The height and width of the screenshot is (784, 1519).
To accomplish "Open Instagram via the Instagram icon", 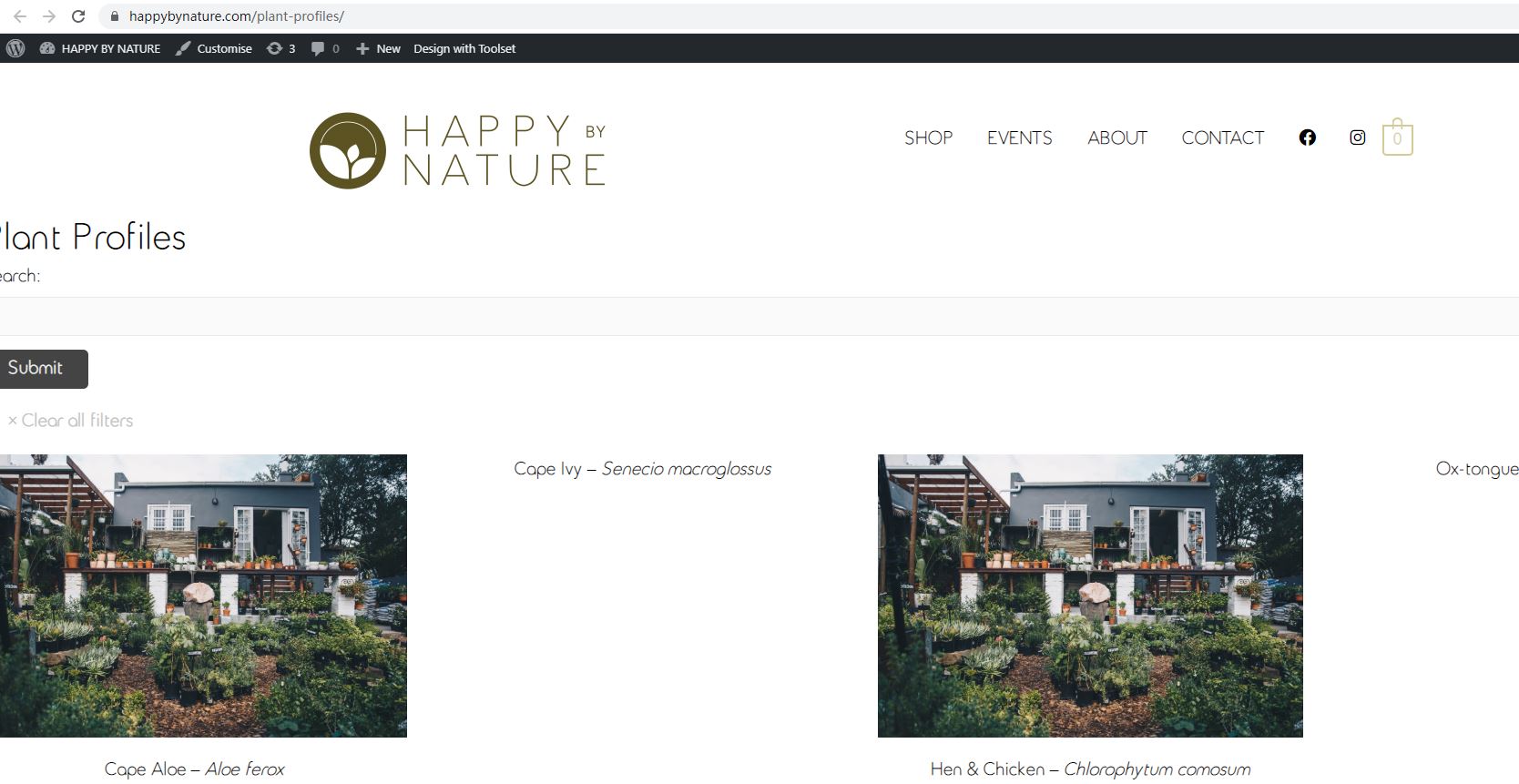I will coord(1357,137).
